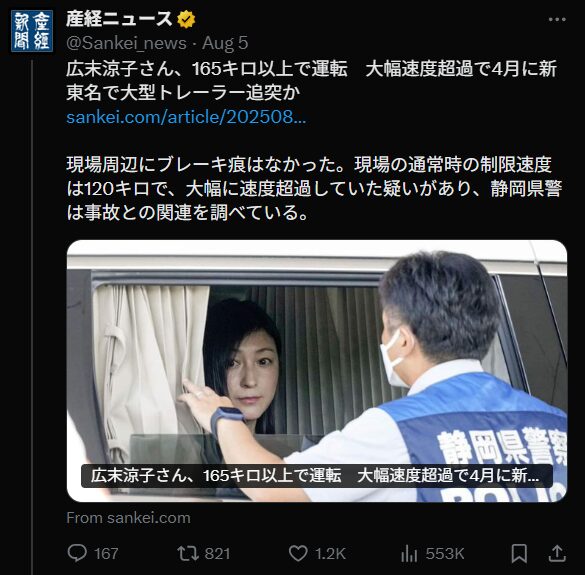The image size is (585, 575).
Task: Open the article preview photo card
Action: [317, 371]
